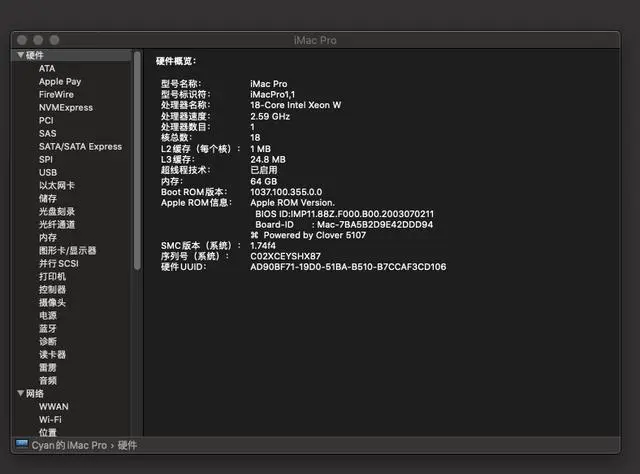
Task: Select 以太网卡 in the sidebar
Action: (57, 185)
